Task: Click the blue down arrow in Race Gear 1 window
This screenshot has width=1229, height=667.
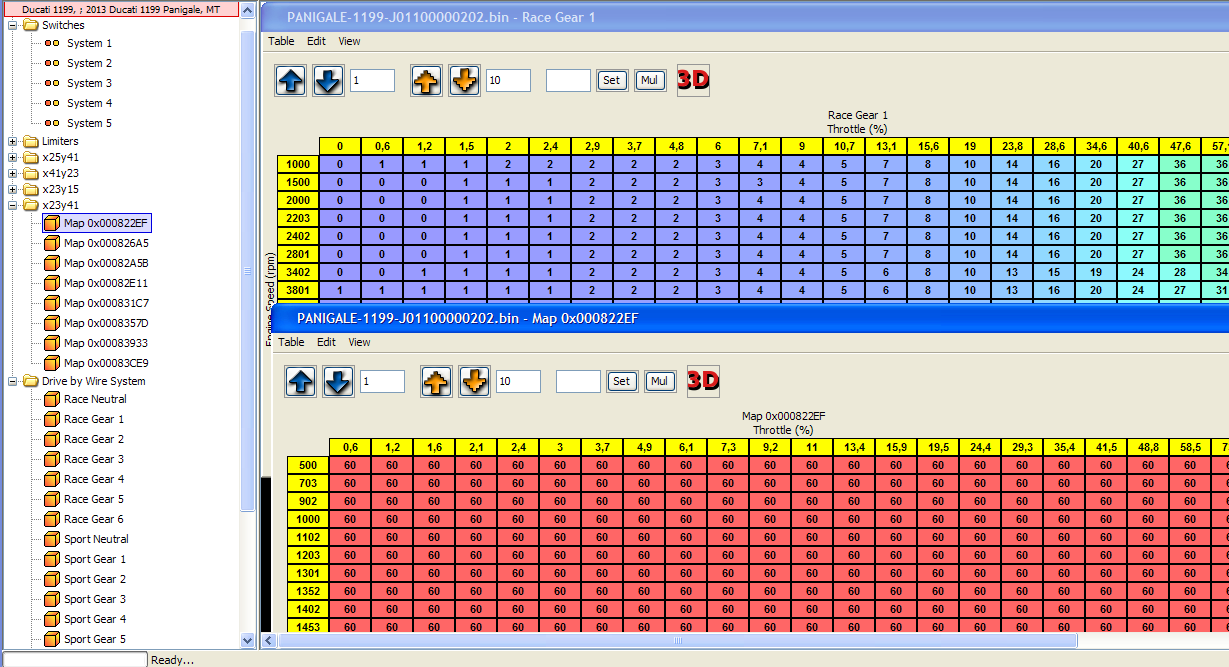Action: (328, 81)
